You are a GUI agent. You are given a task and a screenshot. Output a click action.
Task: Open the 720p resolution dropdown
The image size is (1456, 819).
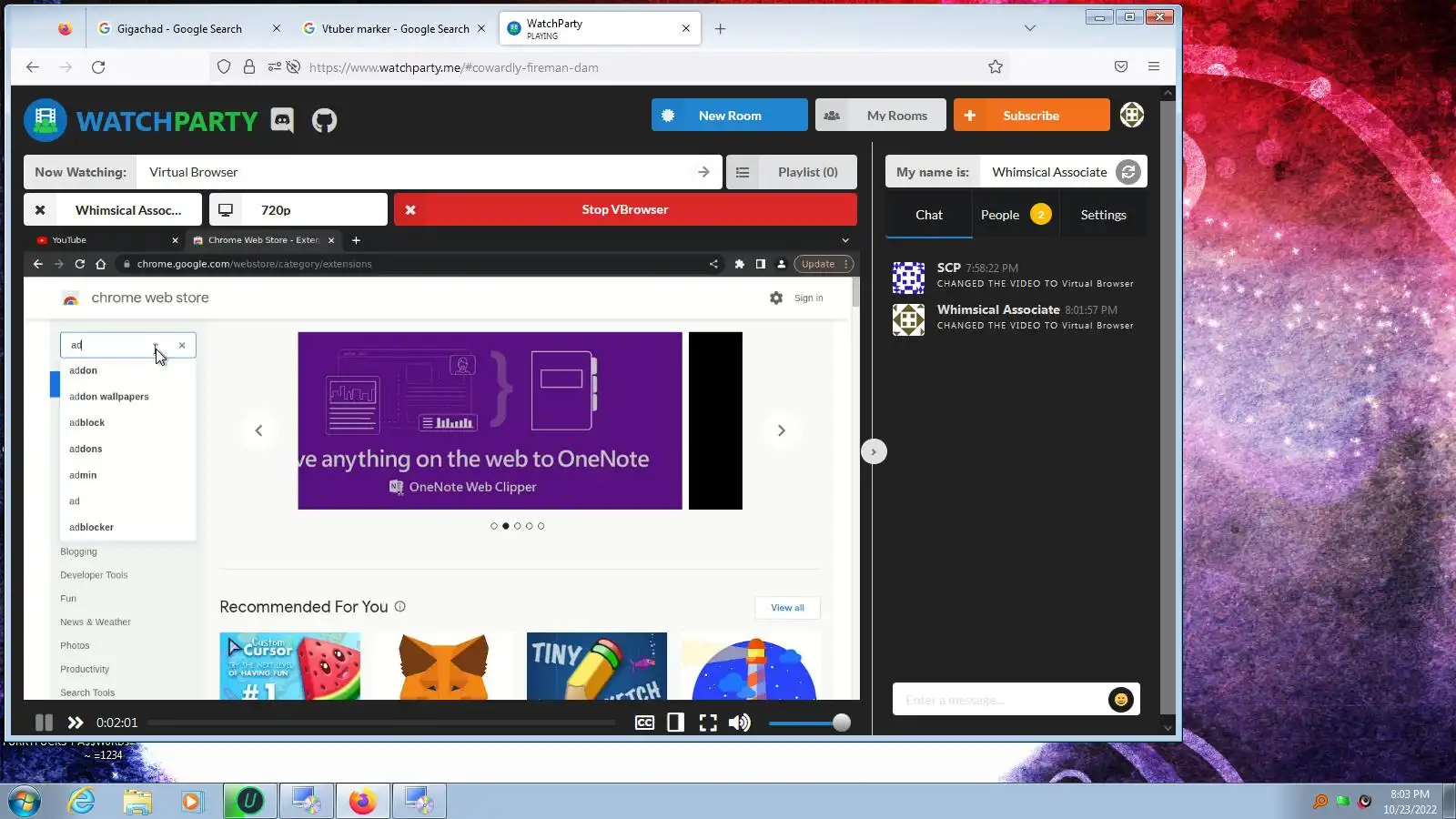pos(298,210)
